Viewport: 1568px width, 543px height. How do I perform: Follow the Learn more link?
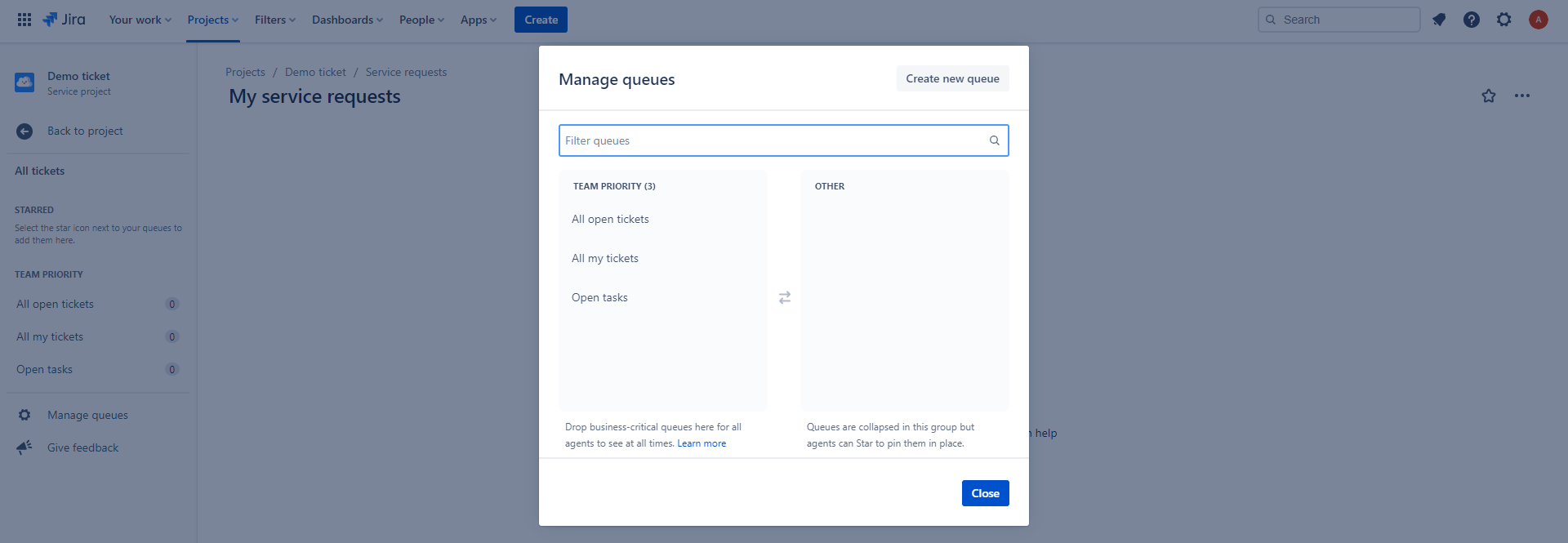[702, 443]
